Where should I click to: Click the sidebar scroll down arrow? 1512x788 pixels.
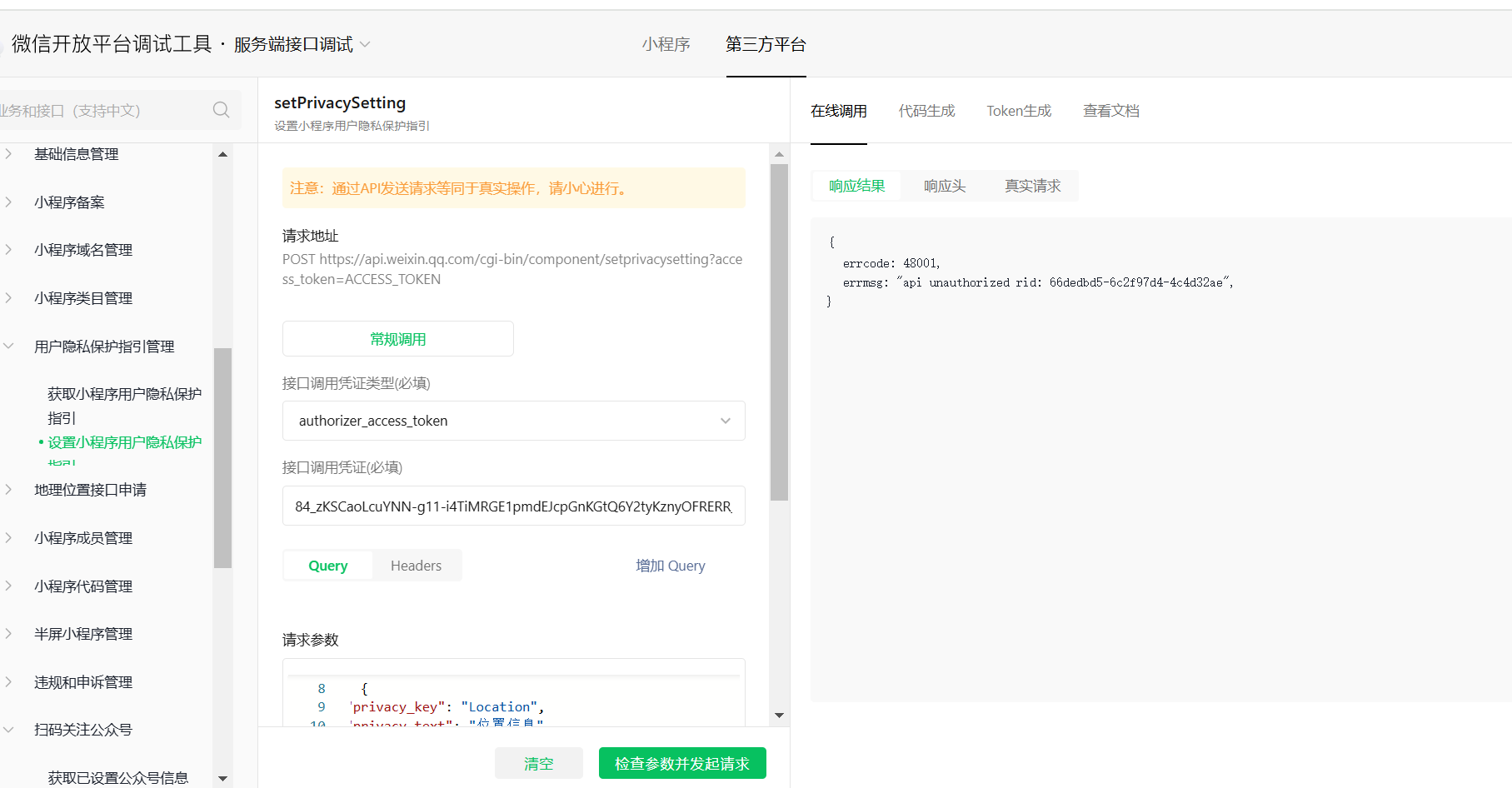pyautogui.click(x=222, y=779)
